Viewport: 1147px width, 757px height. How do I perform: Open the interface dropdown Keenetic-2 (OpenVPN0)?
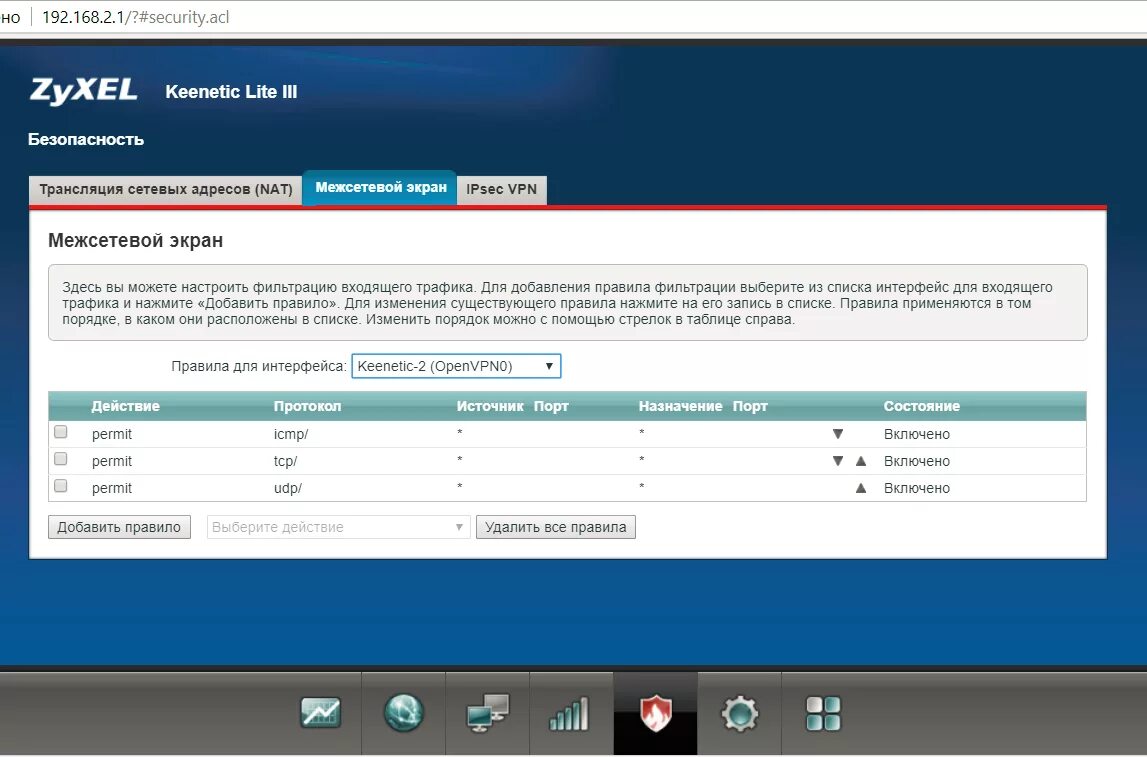[456, 366]
